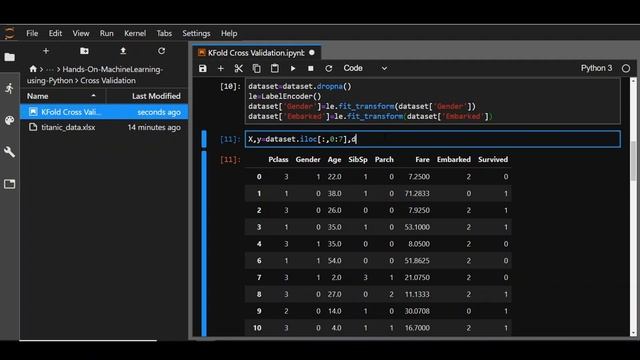Open the Settings menu
Viewport: 640px width, 360px height.
(196, 33)
